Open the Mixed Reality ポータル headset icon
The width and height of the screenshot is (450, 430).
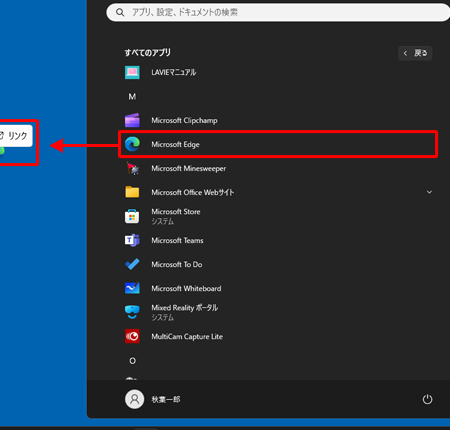tap(132, 312)
